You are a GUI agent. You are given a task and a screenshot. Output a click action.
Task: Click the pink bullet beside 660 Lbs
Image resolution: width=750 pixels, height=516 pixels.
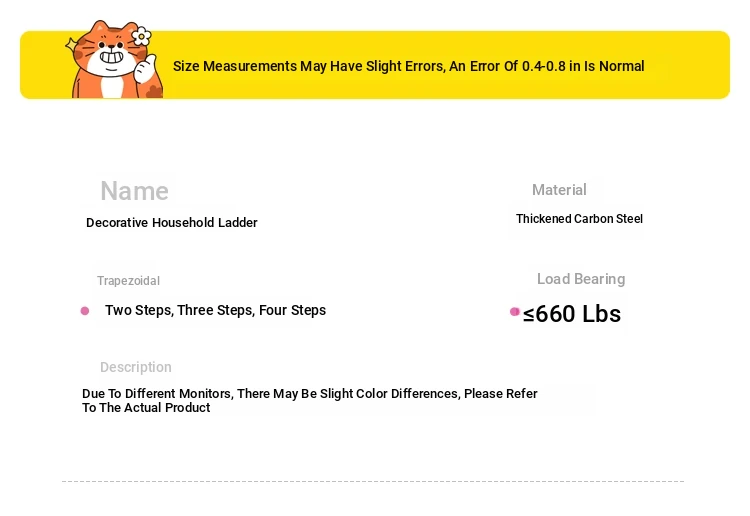515,312
